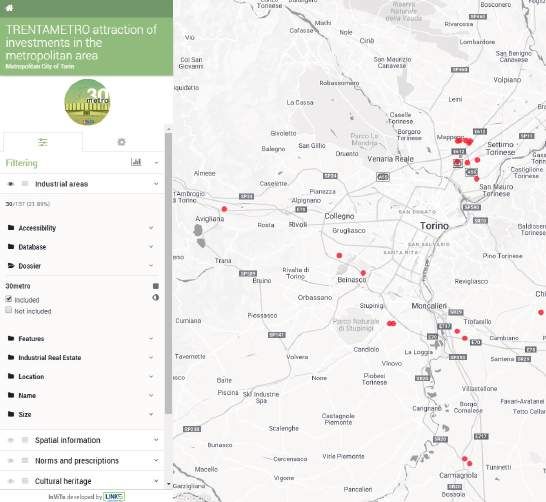The width and height of the screenshot is (546, 502).
Task: Expand the Database chevron
Action: click(151, 246)
